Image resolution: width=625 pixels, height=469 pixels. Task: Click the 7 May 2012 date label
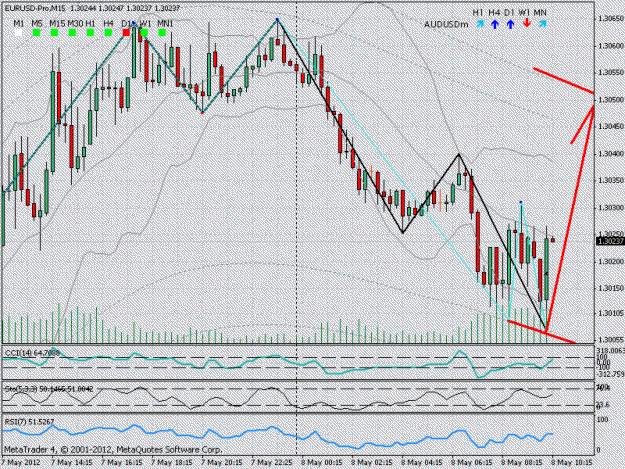[21, 463]
